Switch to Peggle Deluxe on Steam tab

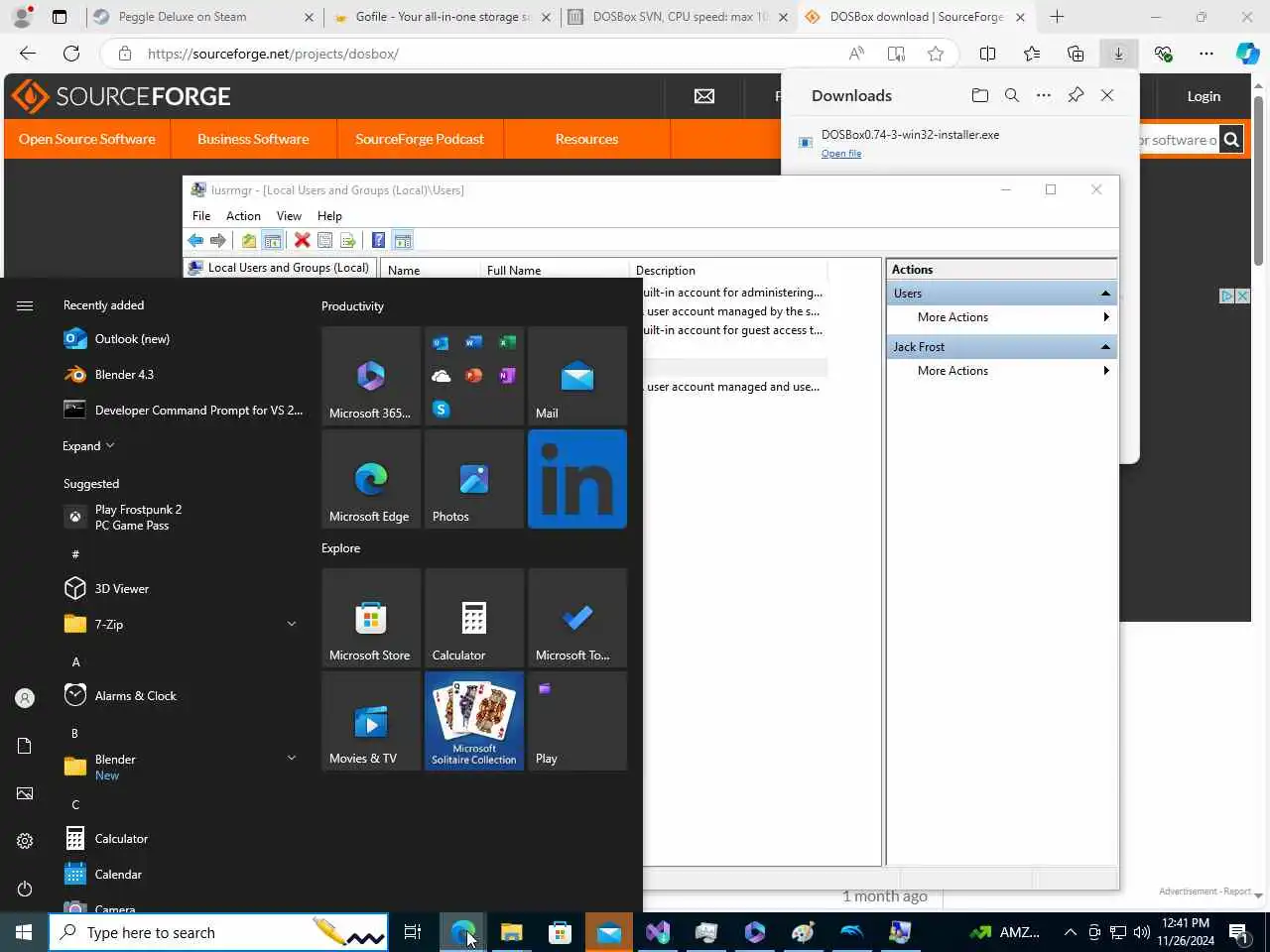tap(201, 17)
